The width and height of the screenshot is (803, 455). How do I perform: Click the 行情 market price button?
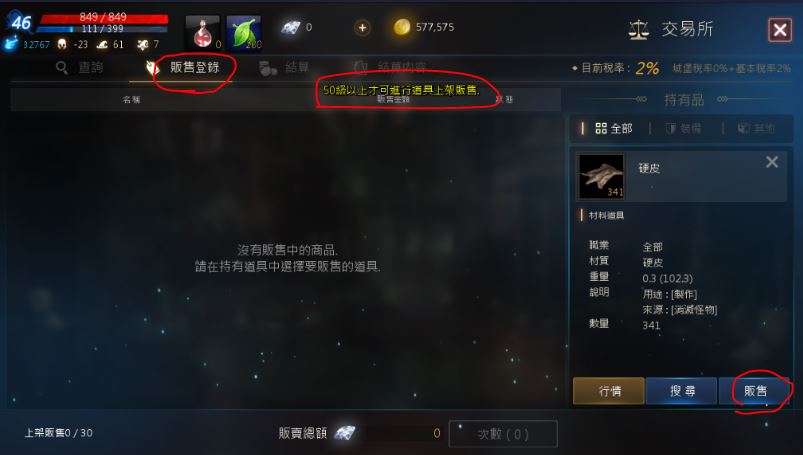click(609, 391)
